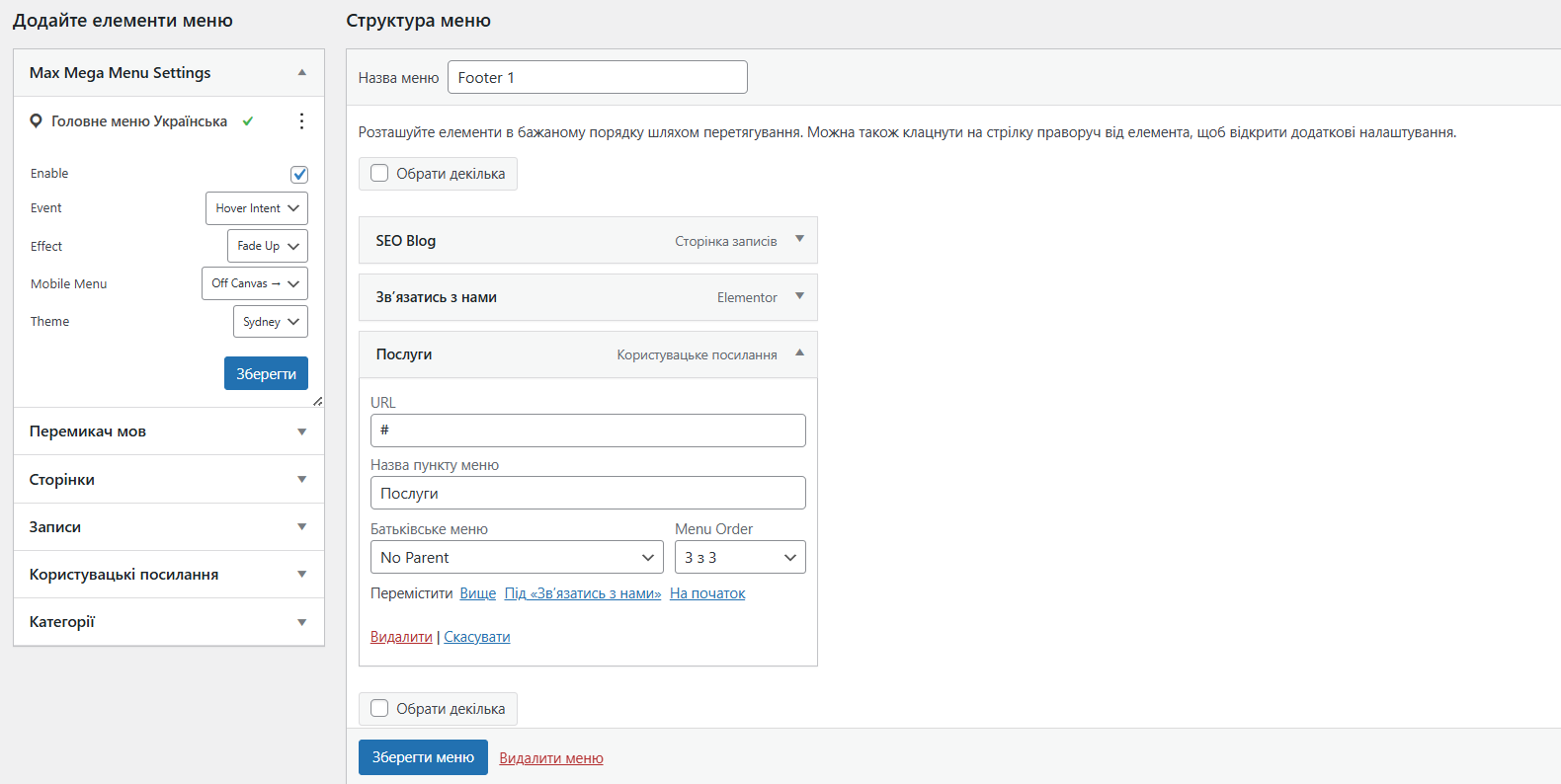Toggle the Enable checkbox for Mega Menu
Viewport: 1561px width, 784px height.
point(299,174)
